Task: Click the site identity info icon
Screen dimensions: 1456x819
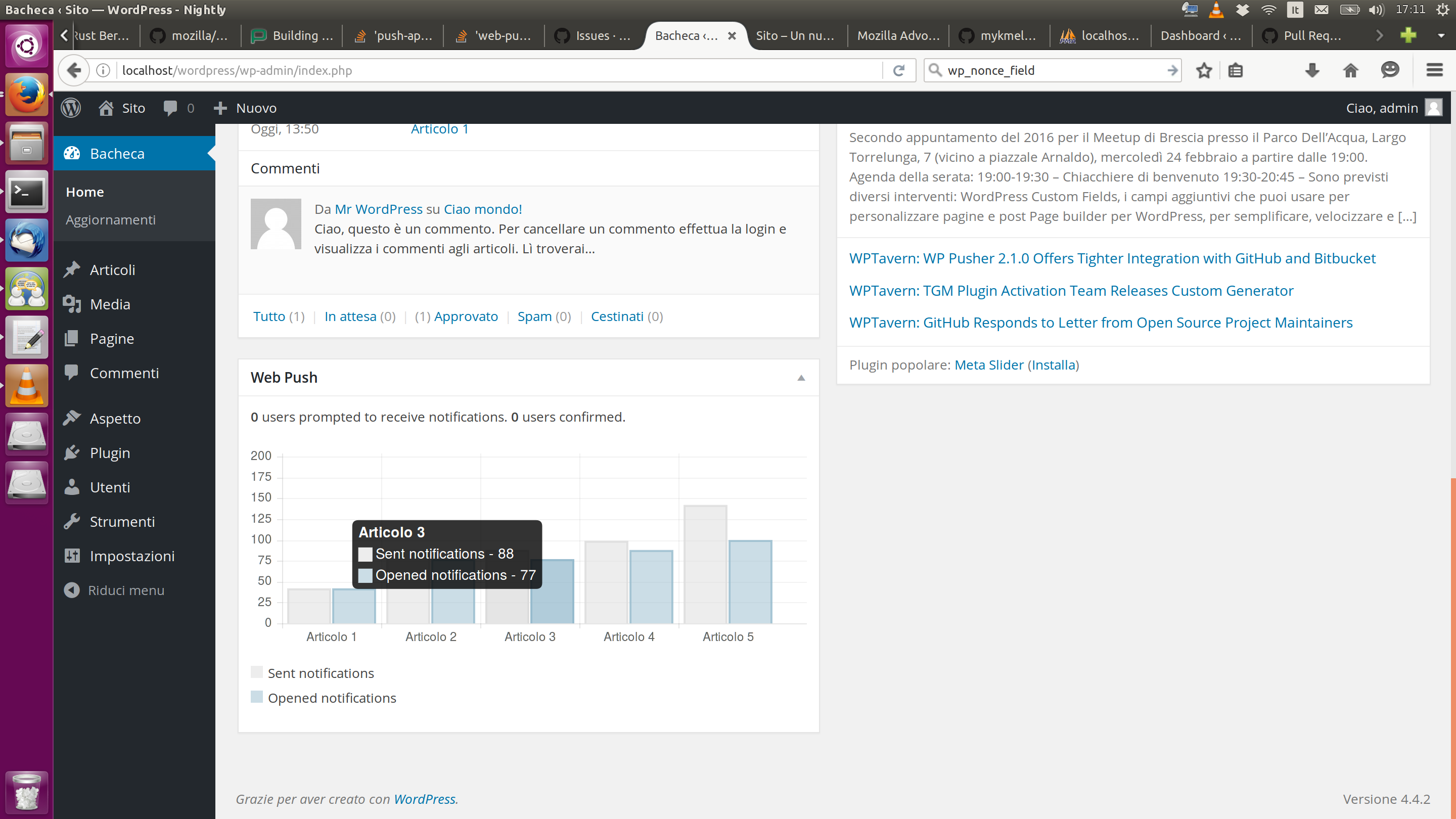Action: pos(103,70)
